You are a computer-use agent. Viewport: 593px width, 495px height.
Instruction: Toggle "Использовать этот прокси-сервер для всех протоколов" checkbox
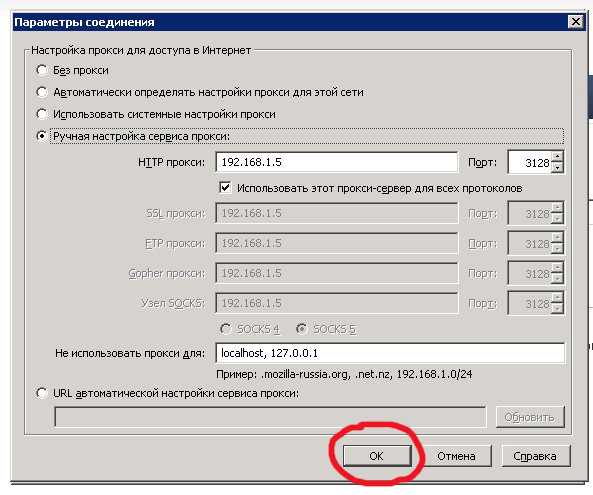click(x=225, y=188)
